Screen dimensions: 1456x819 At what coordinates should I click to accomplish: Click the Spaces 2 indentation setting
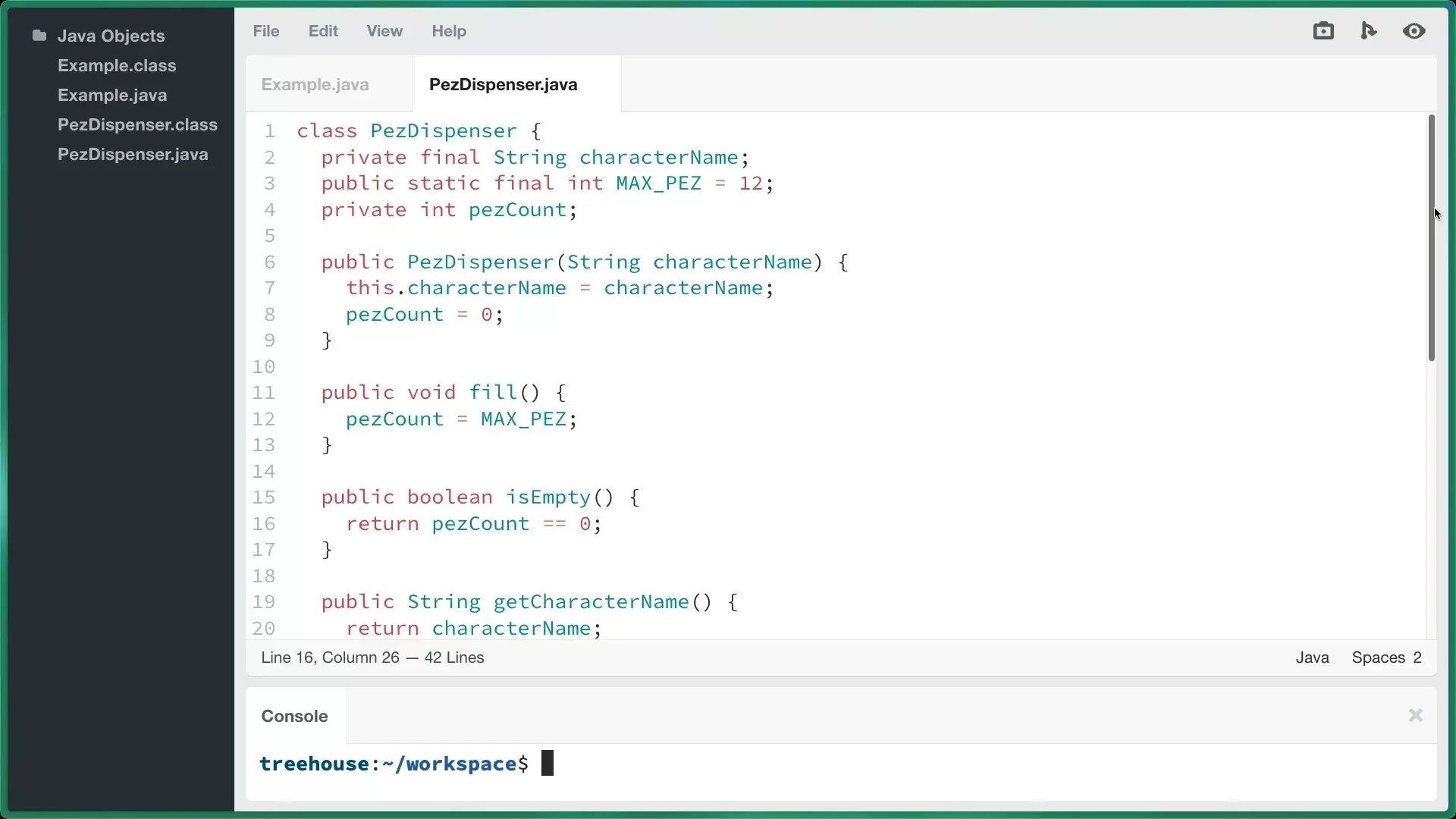click(1387, 657)
